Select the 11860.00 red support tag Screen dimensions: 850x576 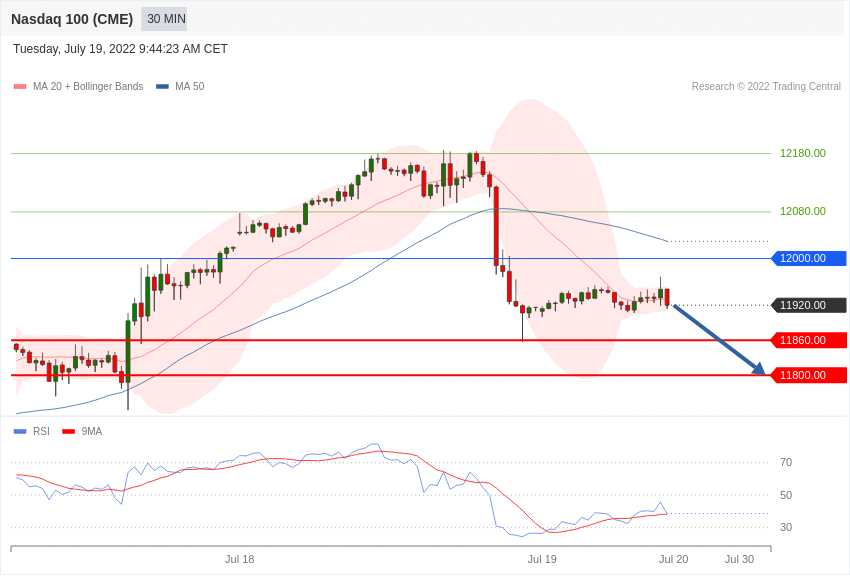809,340
